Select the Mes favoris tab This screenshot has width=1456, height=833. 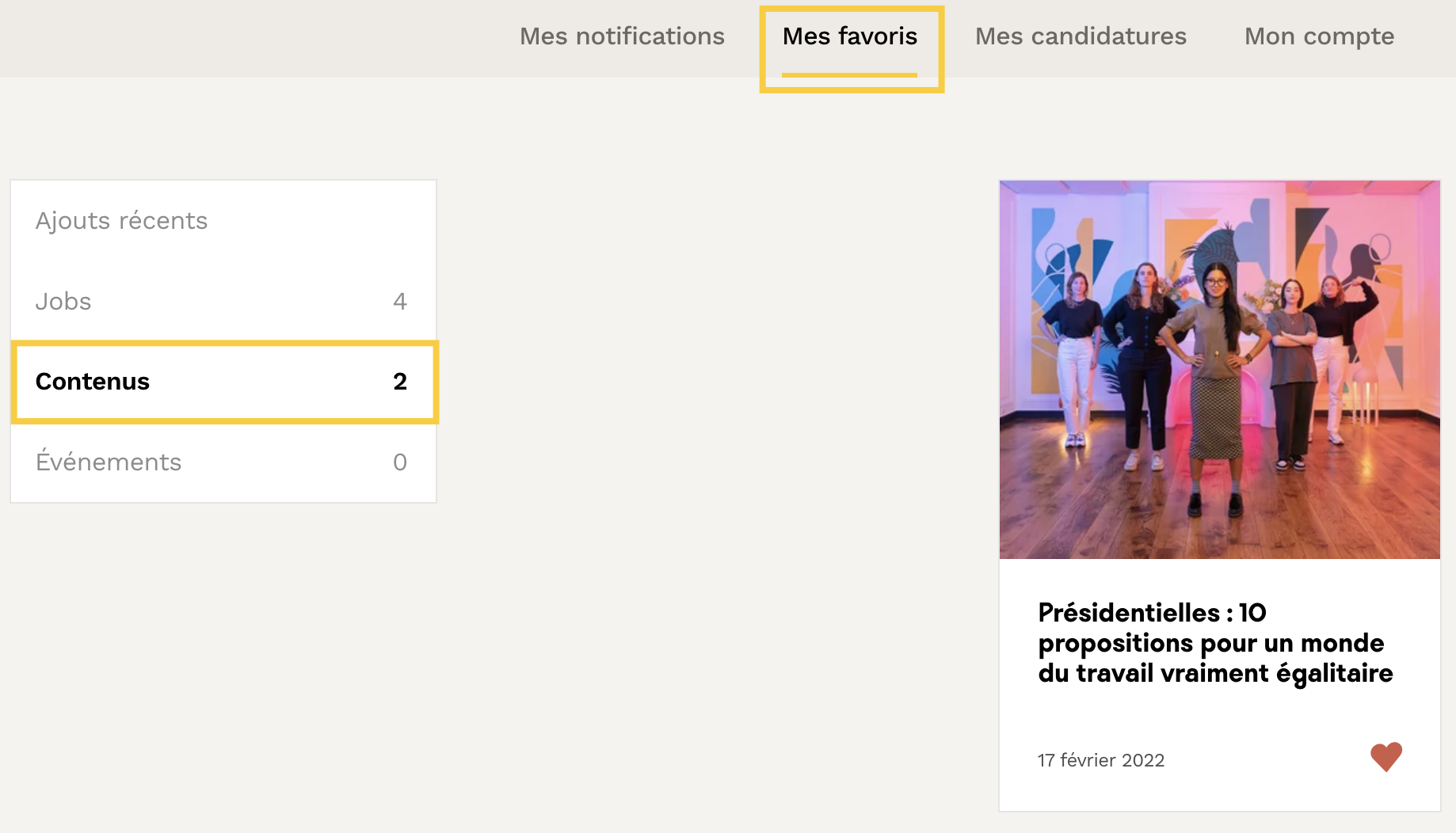point(849,36)
